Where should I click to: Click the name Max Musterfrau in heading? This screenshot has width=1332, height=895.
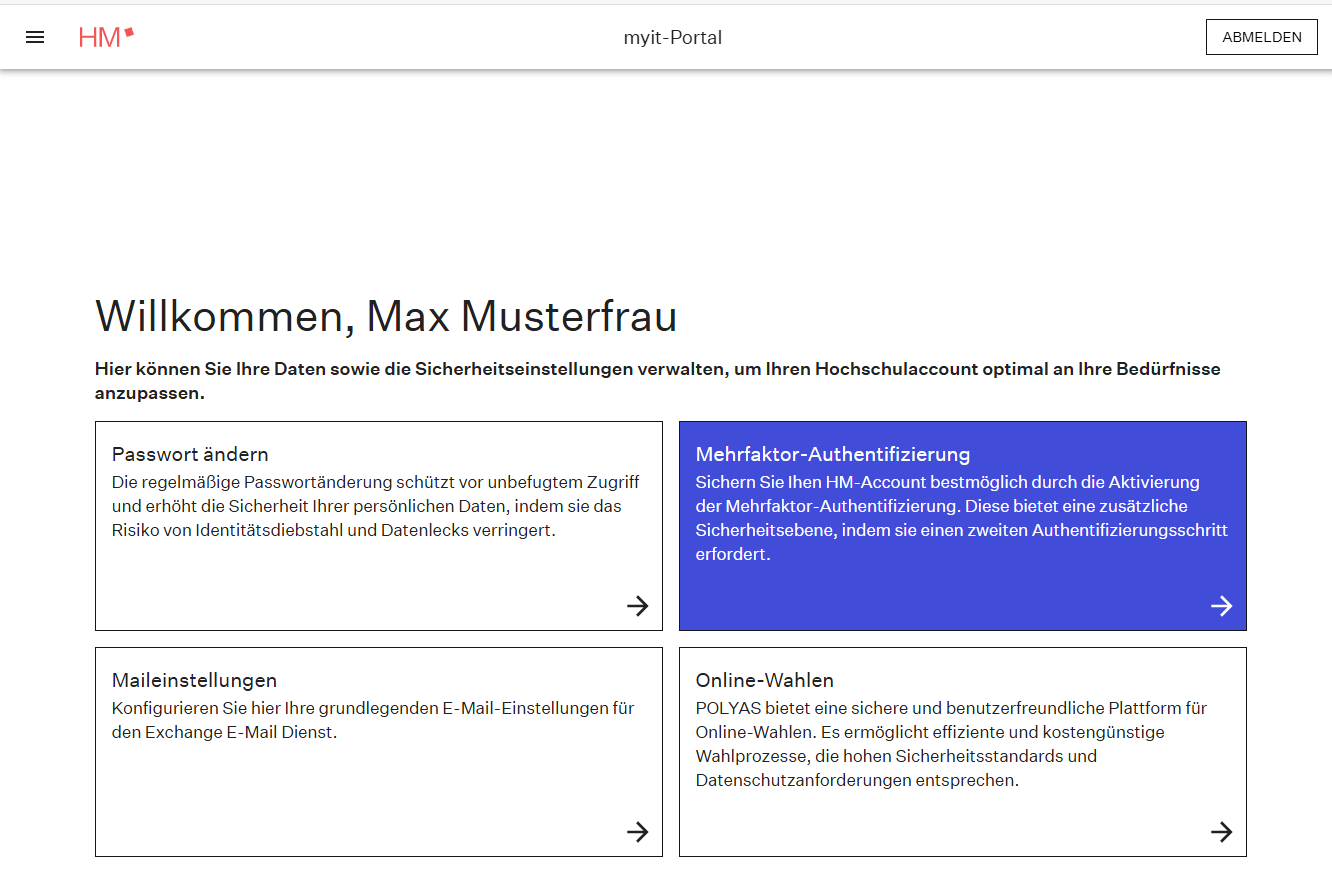tap(521, 316)
